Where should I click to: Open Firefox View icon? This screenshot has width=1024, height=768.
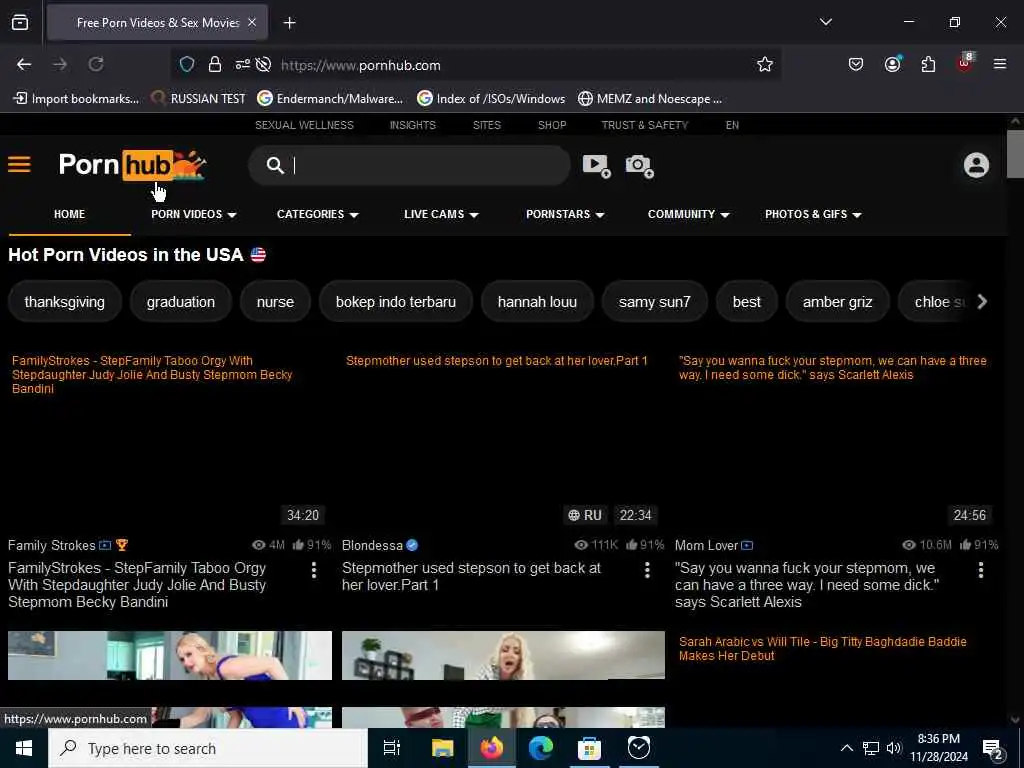(x=20, y=23)
